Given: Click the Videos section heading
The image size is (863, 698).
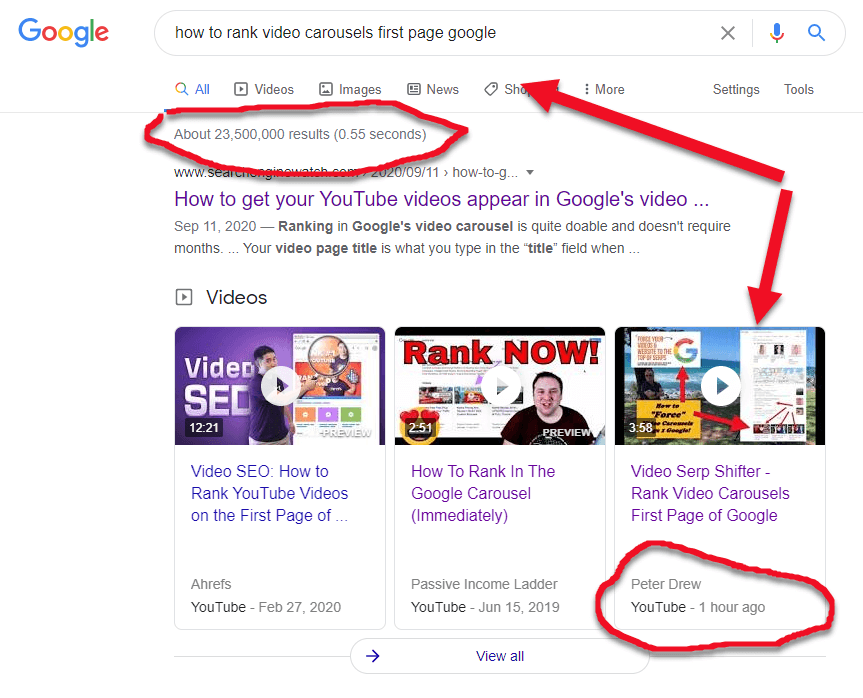Looking at the screenshot, I should click(x=237, y=297).
